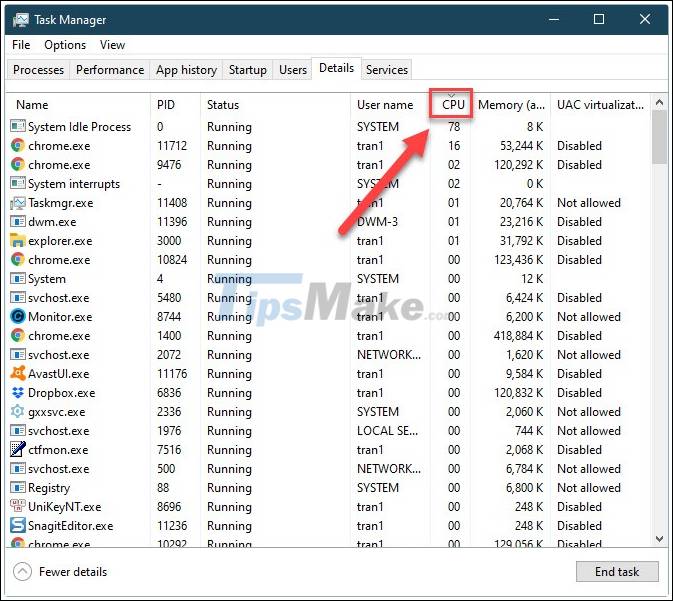The height and width of the screenshot is (601, 673).
Task: Click Chrome icon for PID 11712
Action: click(x=18, y=146)
